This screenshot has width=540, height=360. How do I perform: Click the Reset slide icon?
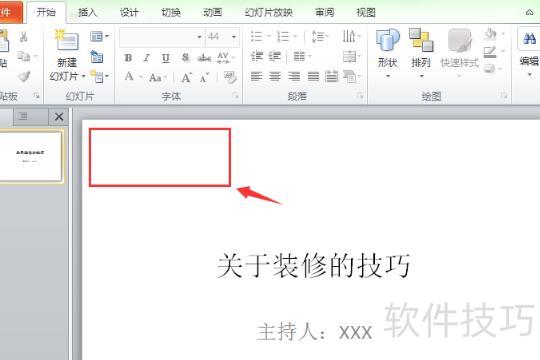[97, 56]
